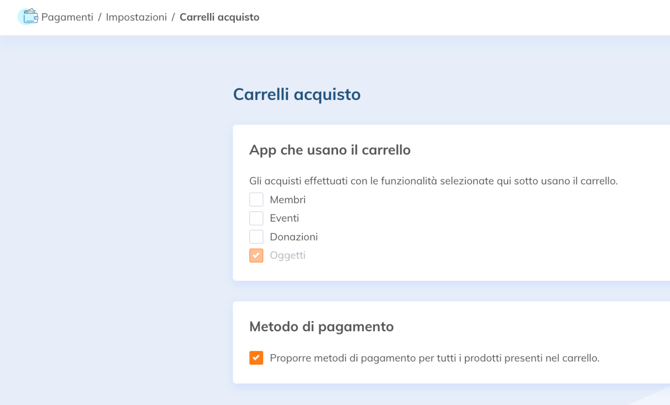
Task: Click the large Carrelli acquisto page title
Action: click(x=296, y=95)
